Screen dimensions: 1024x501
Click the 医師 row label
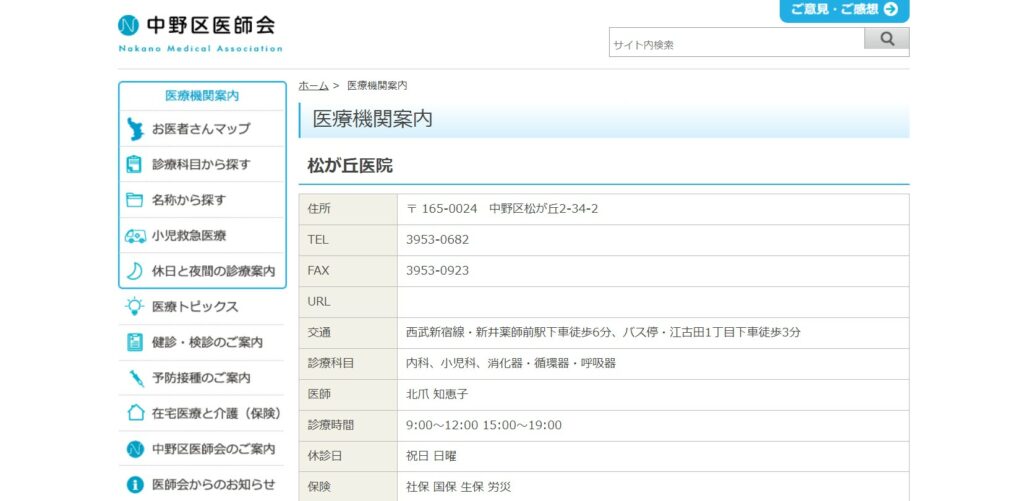319,394
